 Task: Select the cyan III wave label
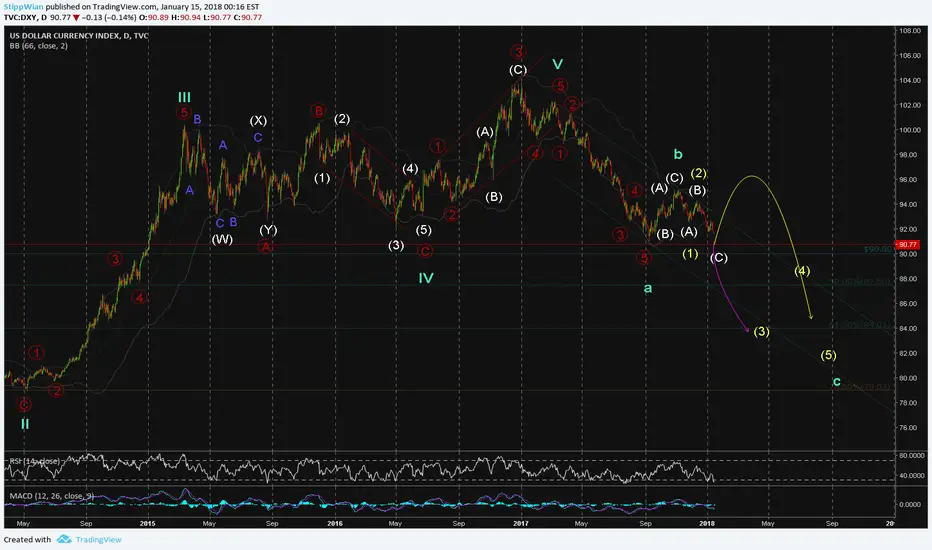184,98
